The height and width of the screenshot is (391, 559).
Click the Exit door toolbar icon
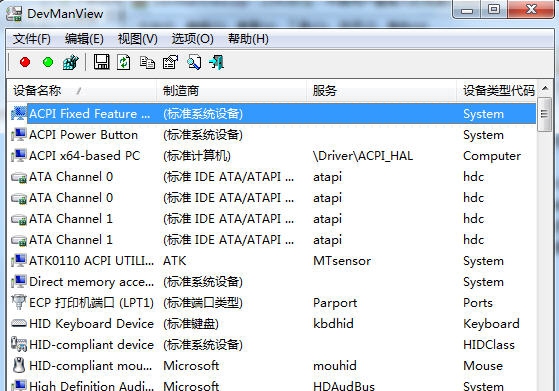217,62
